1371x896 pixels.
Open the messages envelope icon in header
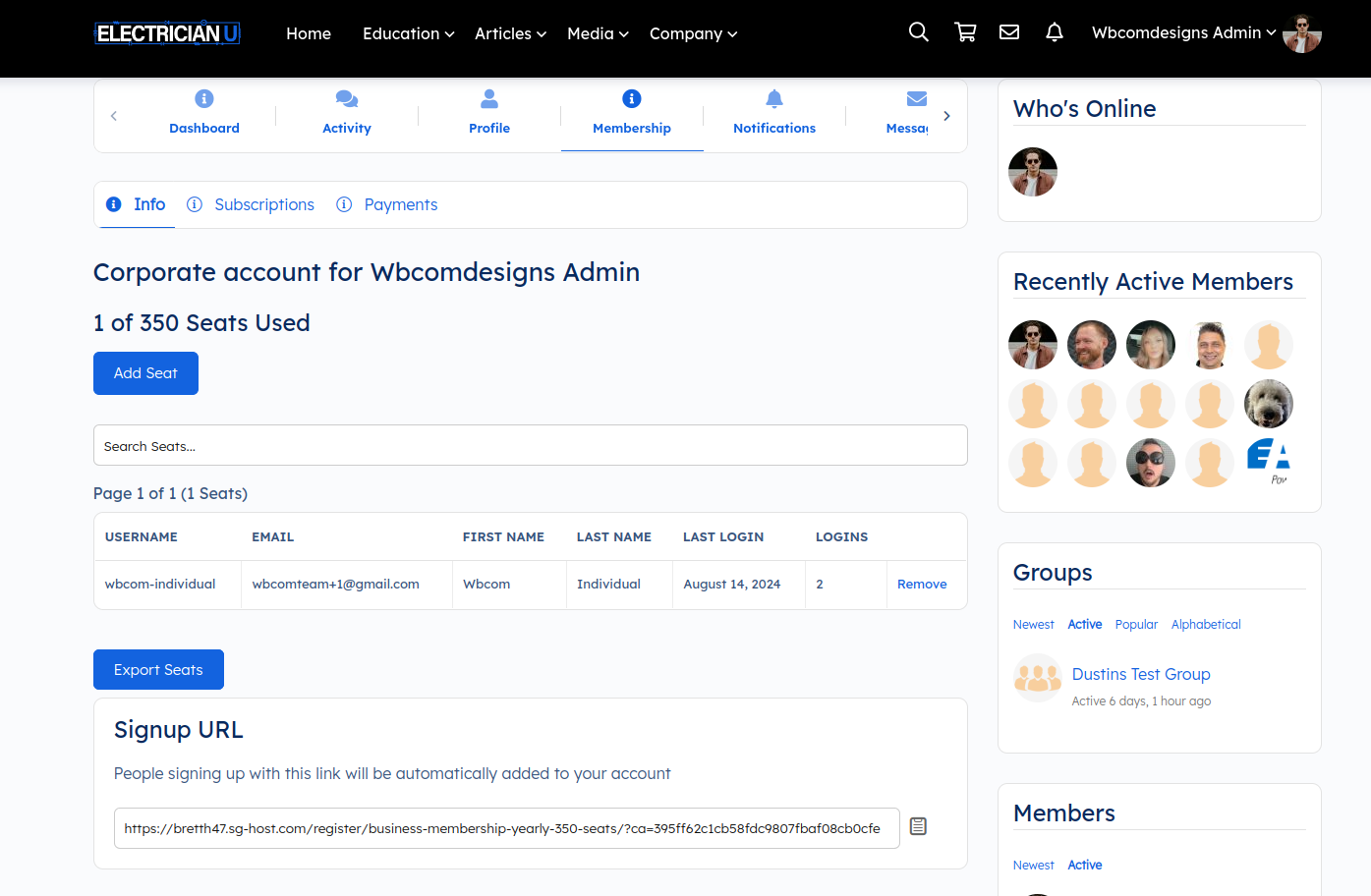(x=1008, y=32)
